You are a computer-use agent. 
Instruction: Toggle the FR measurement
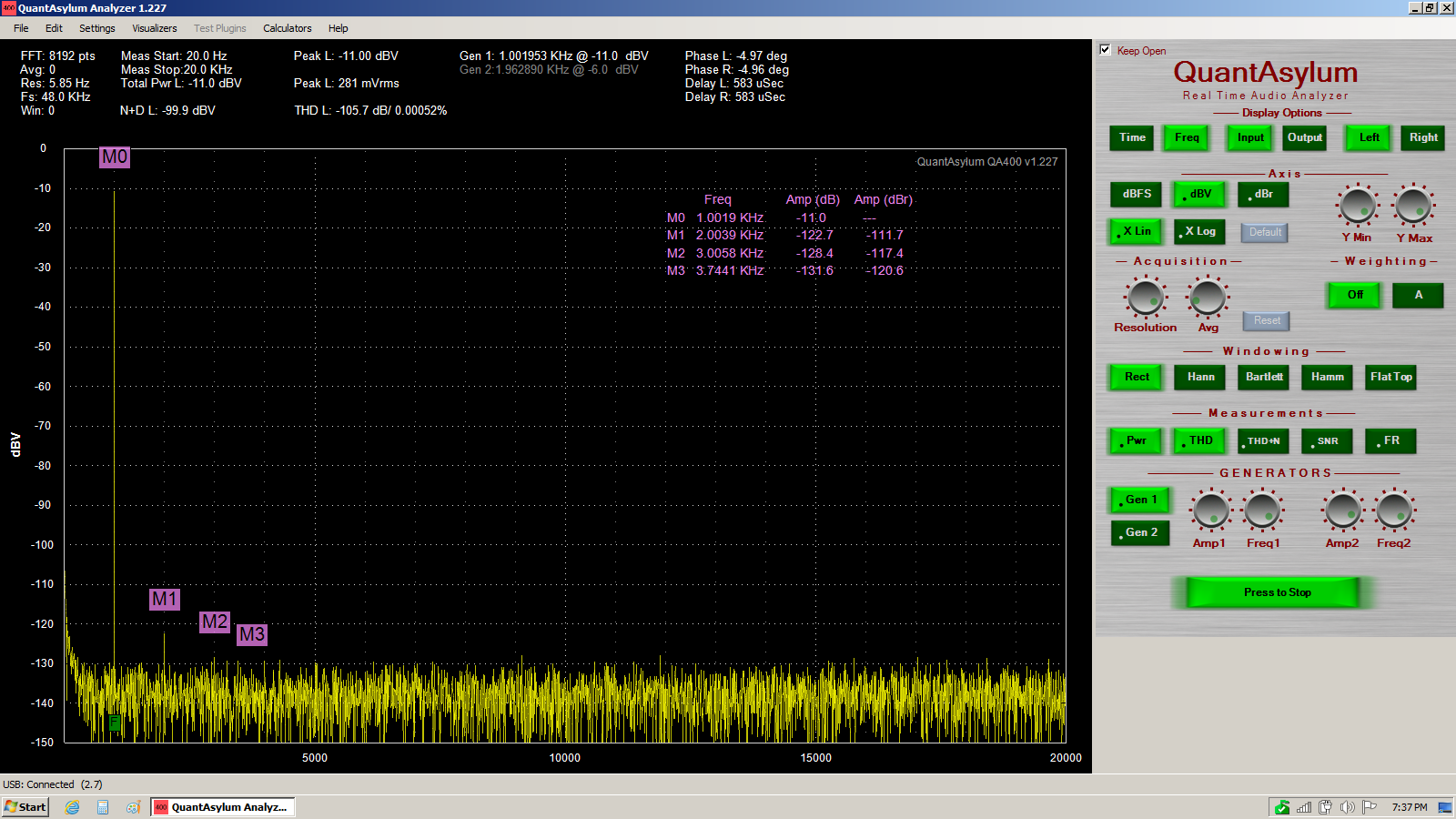pyautogui.click(x=1390, y=440)
